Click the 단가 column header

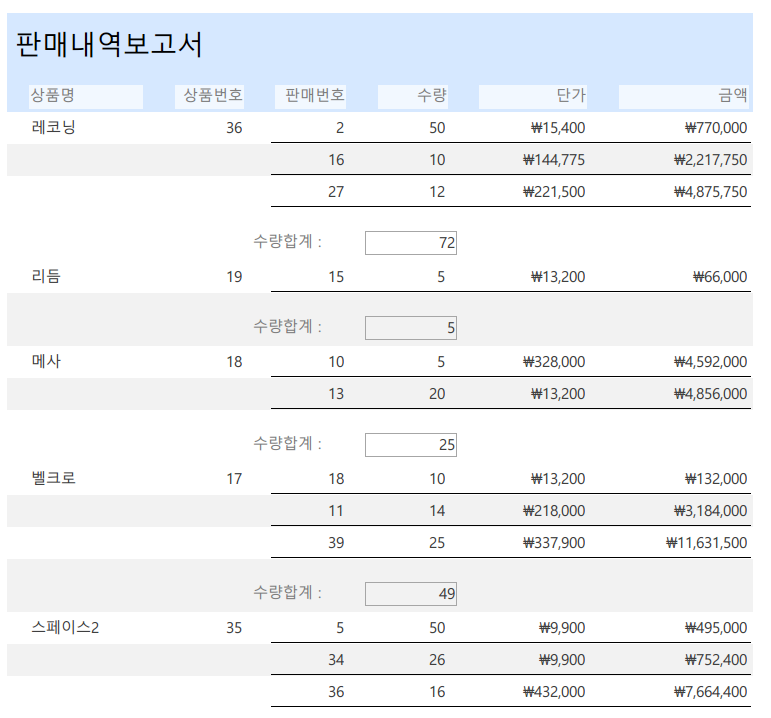click(x=533, y=96)
